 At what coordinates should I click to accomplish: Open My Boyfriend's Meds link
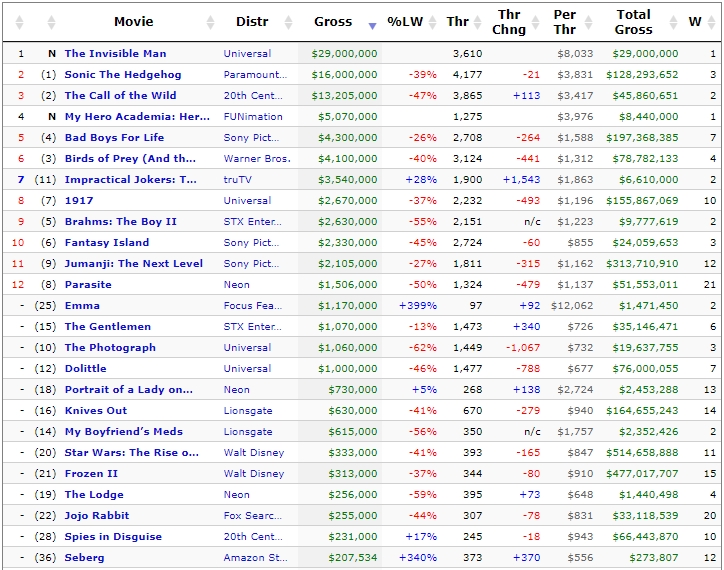(124, 432)
